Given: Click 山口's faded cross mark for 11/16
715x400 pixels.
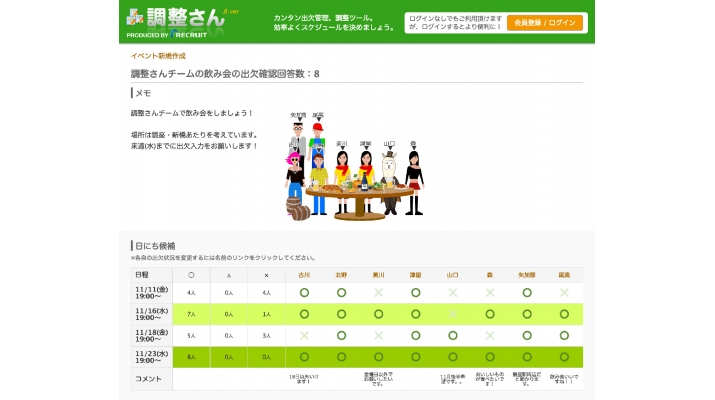Looking at the screenshot, I should (x=452, y=314).
